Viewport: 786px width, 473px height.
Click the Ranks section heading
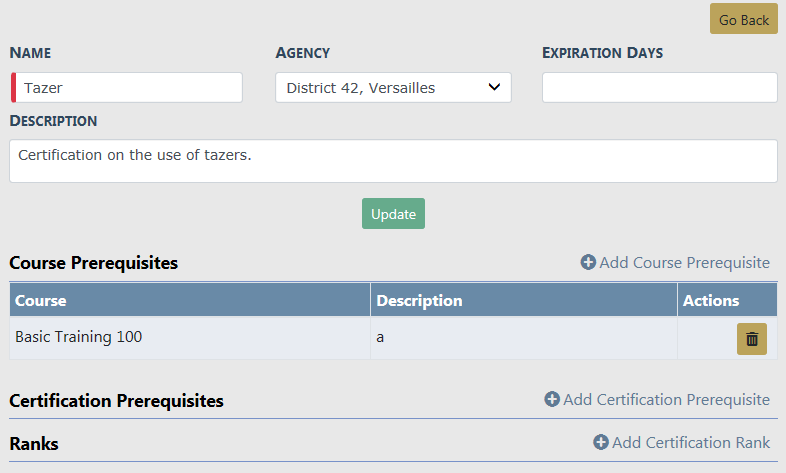coord(34,444)
